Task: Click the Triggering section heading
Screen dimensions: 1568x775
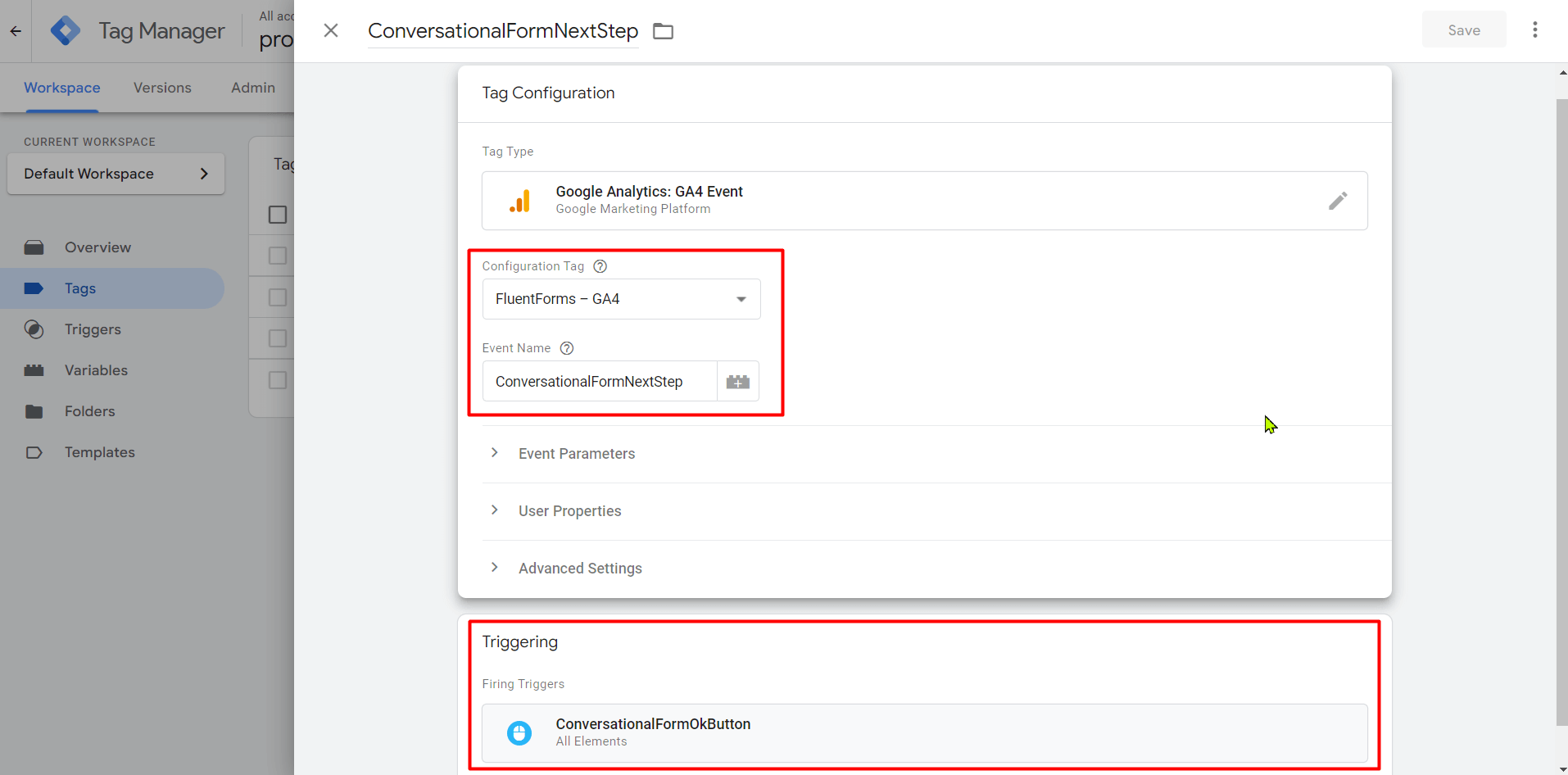Action: click(519, 642)
